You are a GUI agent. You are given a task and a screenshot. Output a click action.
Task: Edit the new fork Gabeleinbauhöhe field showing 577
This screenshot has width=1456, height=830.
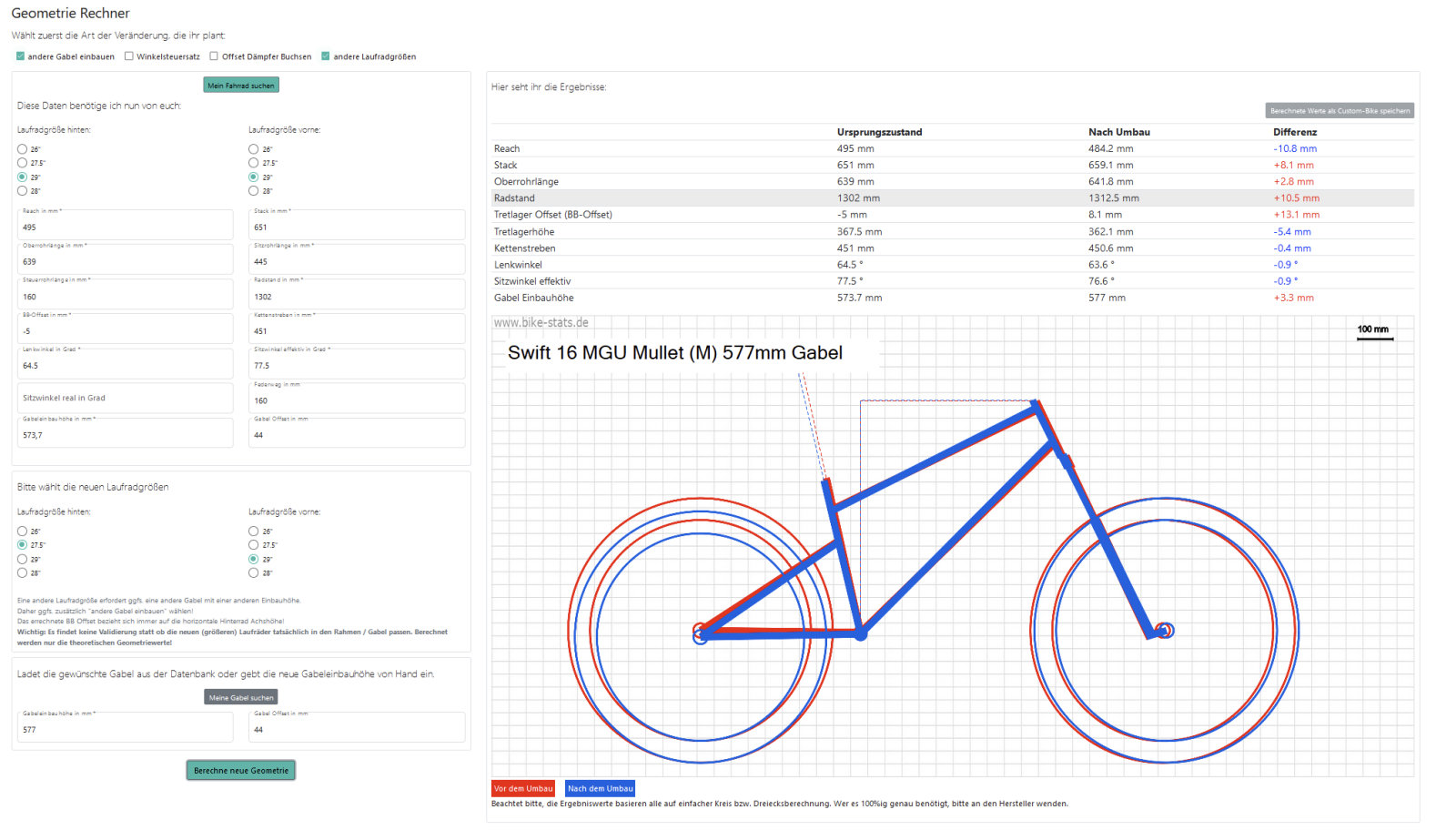(125, 729)
